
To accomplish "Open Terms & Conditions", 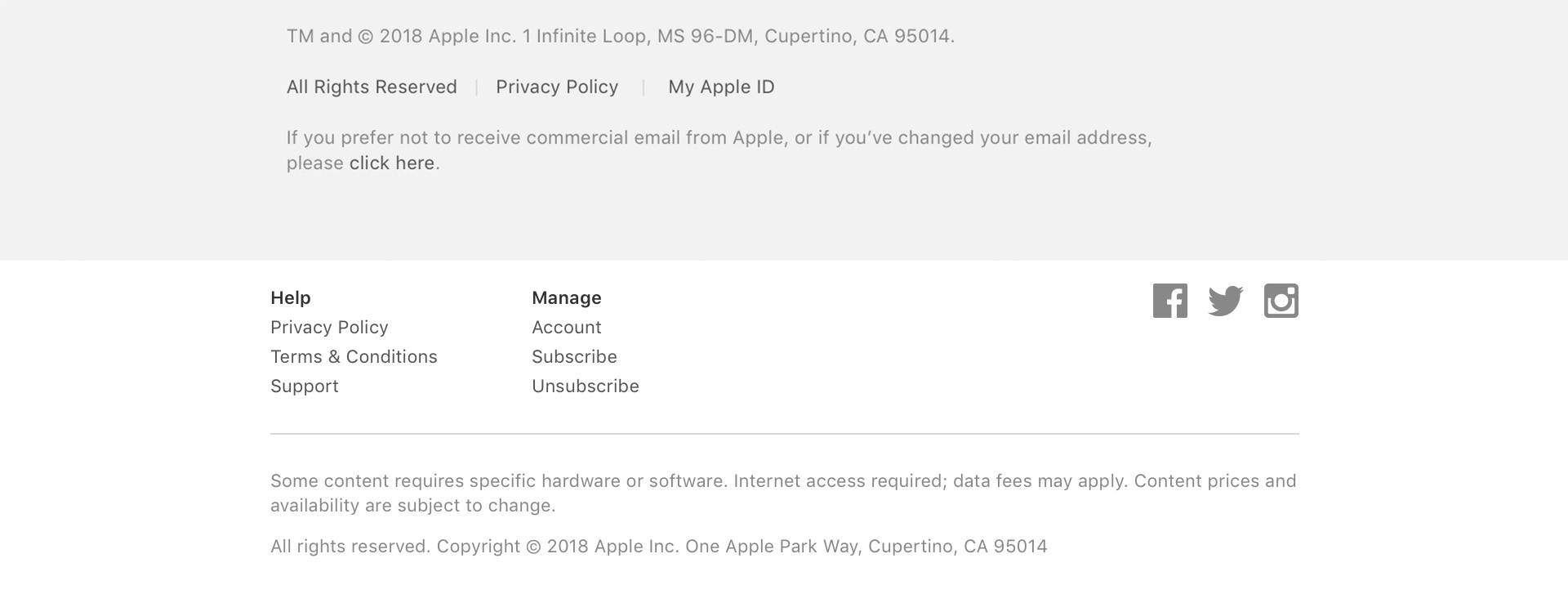I will coord(354,356).
